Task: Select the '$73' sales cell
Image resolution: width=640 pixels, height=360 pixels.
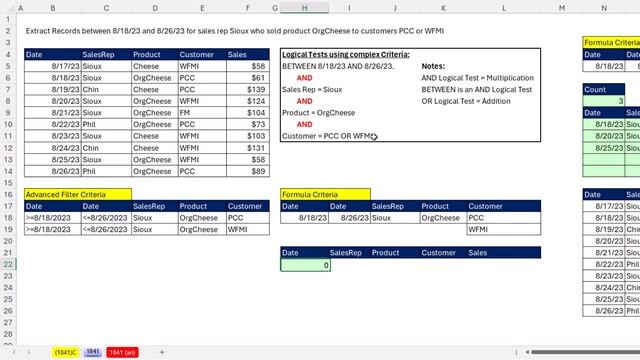Action: coord(248,124)
